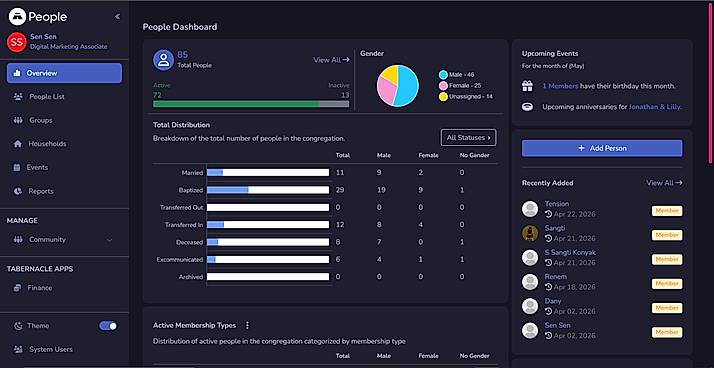Click the Married distribution bar

[x=268, y=173]
